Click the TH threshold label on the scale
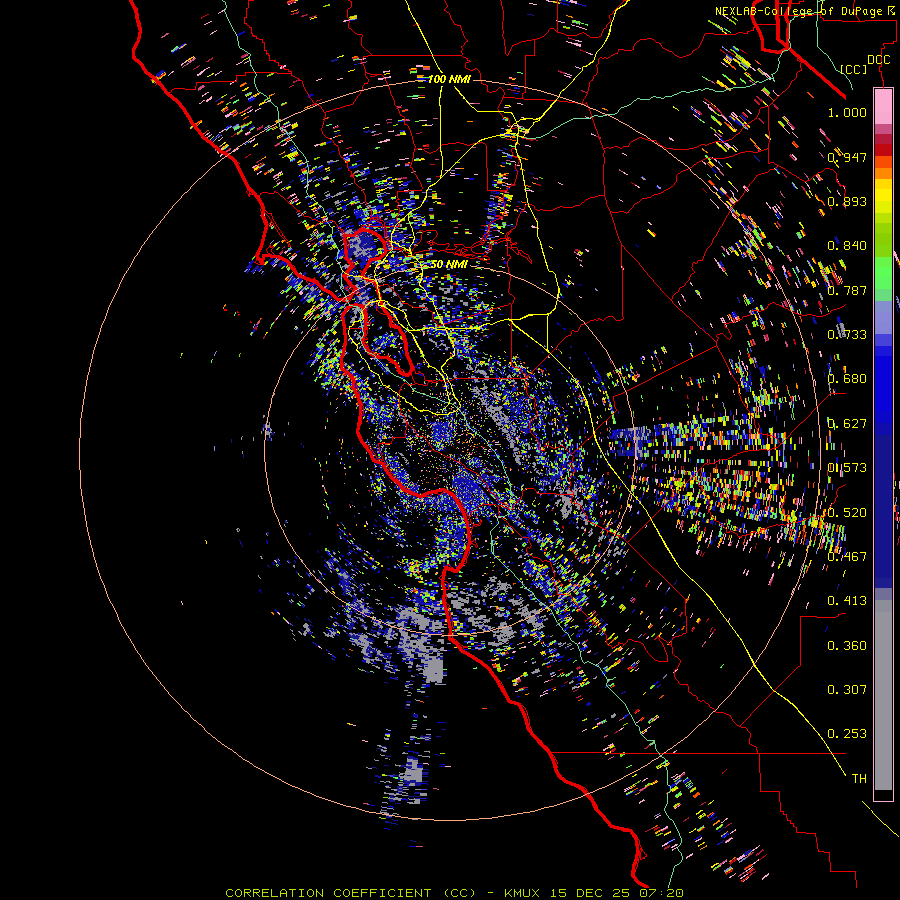Viewport: 900px width, 900px height. point(859,779)
